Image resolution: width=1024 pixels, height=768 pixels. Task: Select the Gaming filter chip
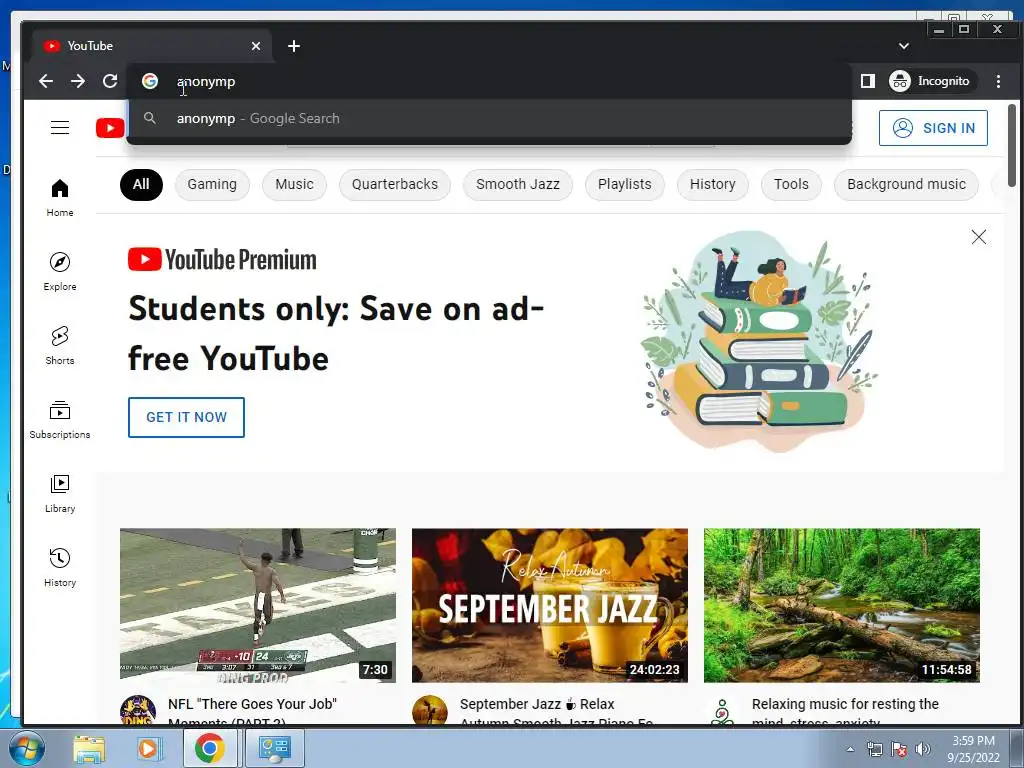(x=212, y=184)
